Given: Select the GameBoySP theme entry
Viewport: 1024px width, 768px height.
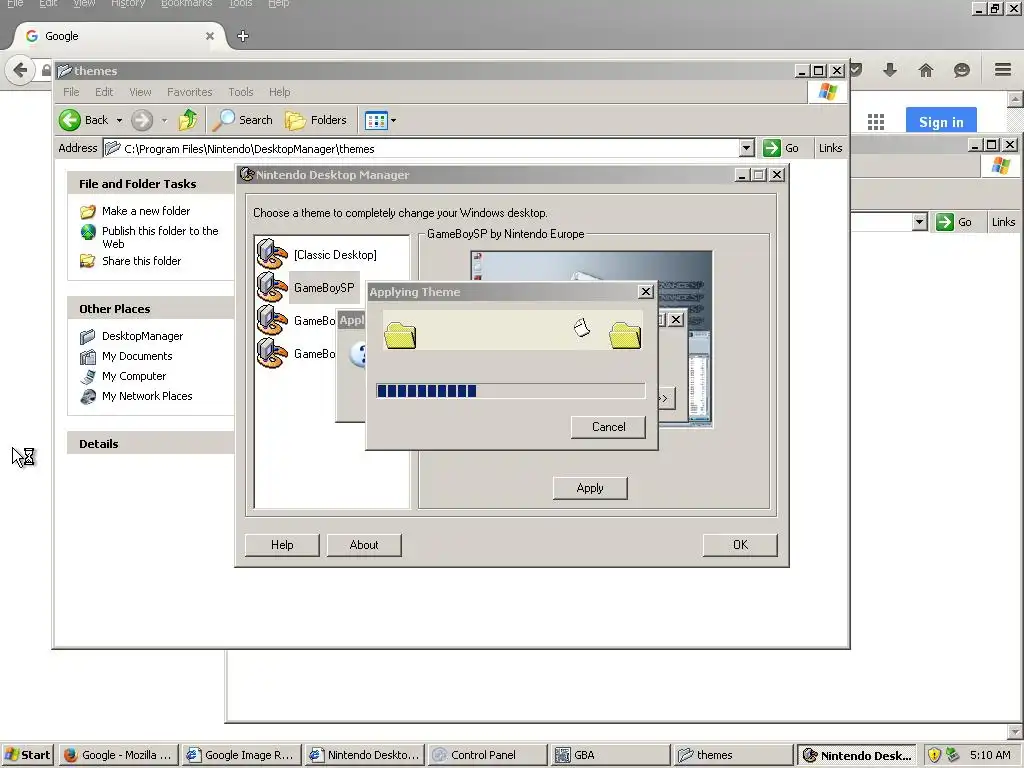Looking at the screenshot, I should tap(324, 287).
